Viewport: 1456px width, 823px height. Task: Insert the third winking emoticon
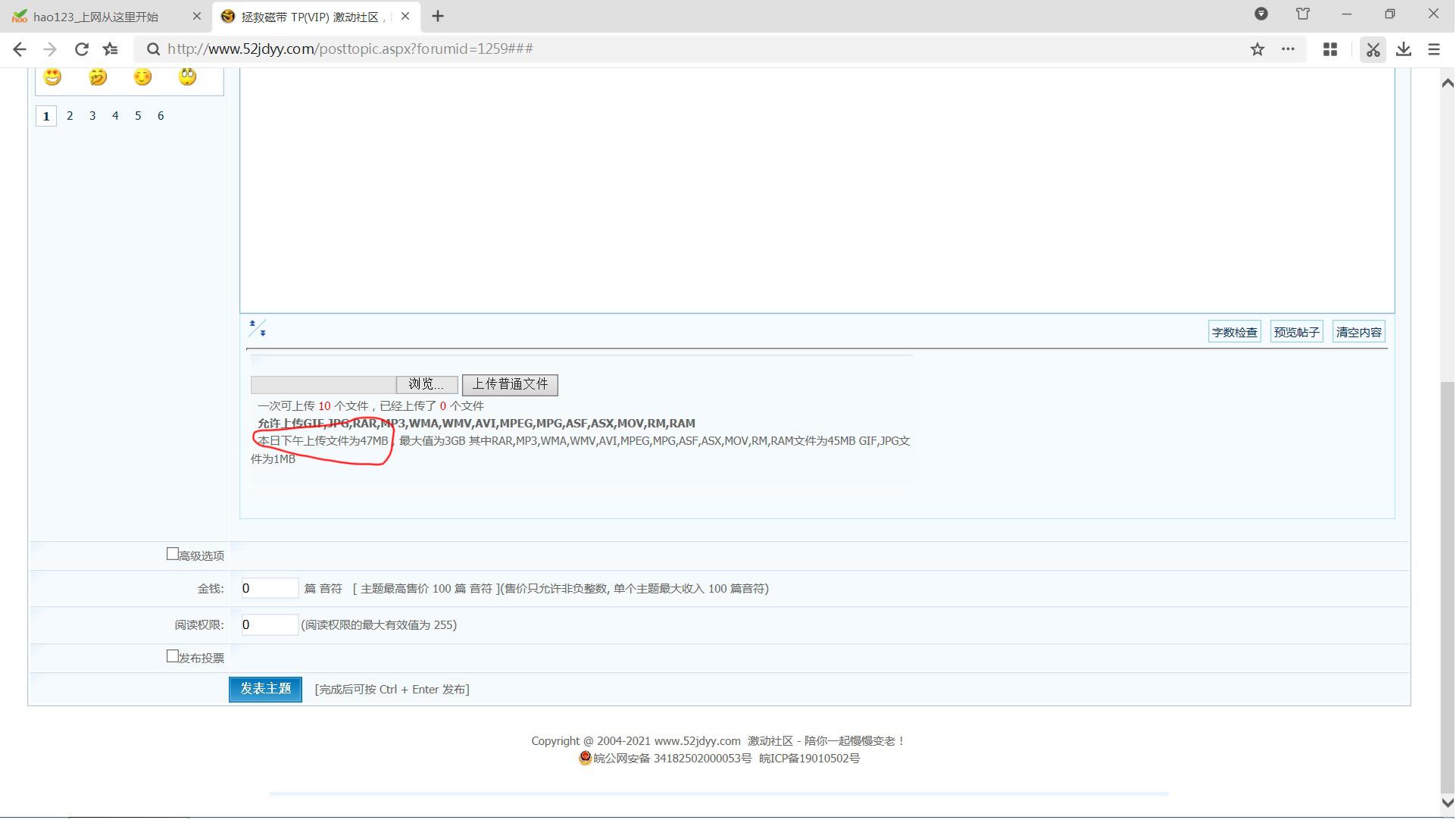tap(142, 77)
